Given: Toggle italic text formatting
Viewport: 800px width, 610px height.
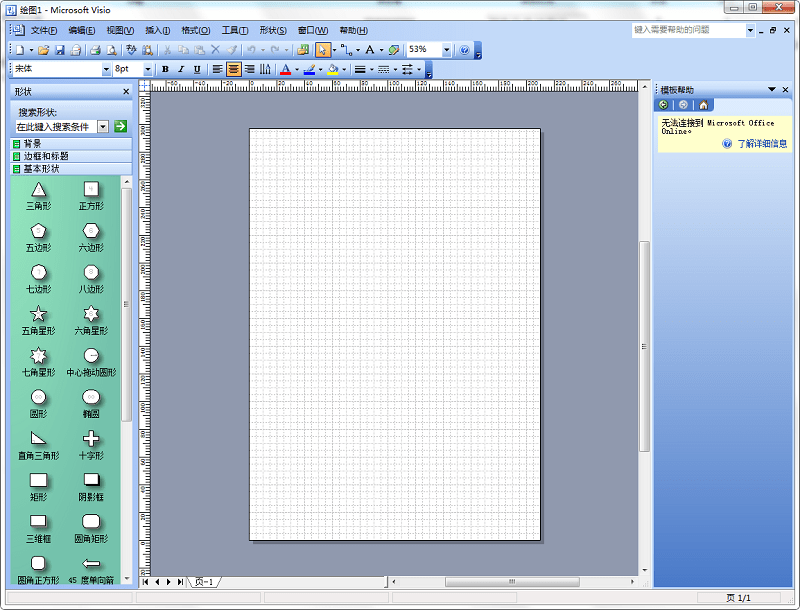Looking at the screenshot, I should click(x=180, y=68).
